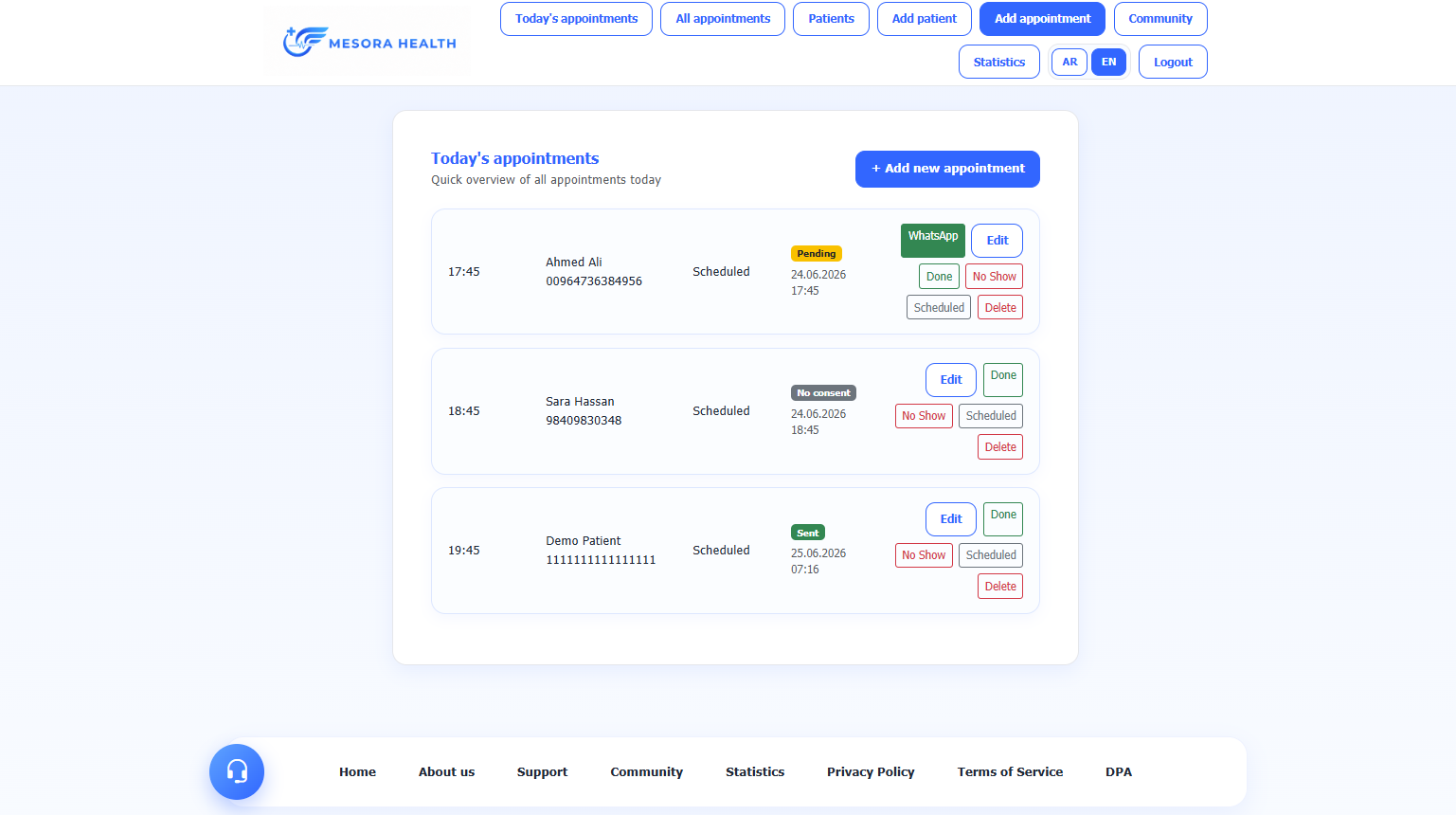Delete Ahmed Ali's appointment

click(x=1000, y=308)
